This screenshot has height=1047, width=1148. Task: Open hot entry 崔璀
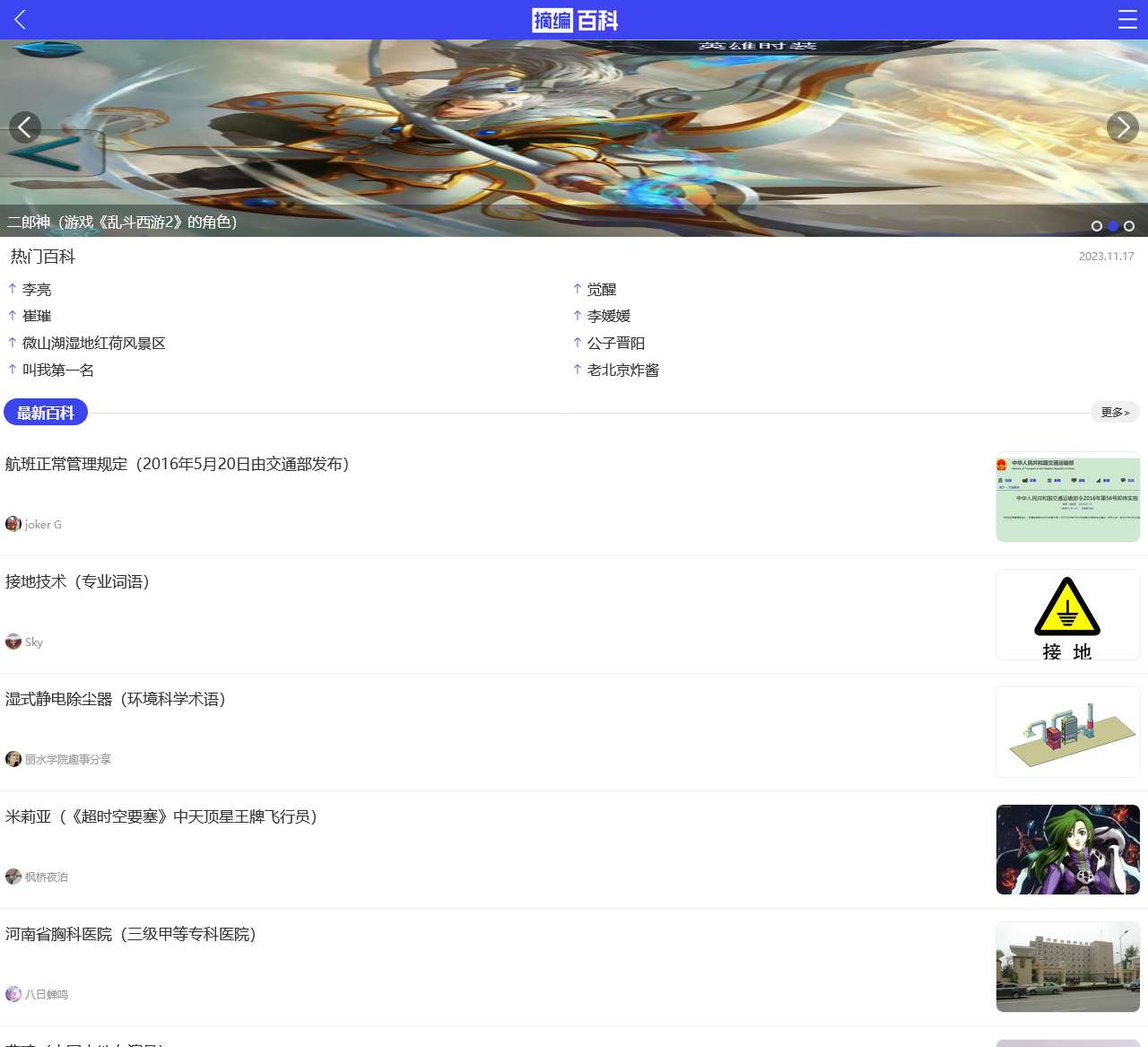click(x=37, y=316)
